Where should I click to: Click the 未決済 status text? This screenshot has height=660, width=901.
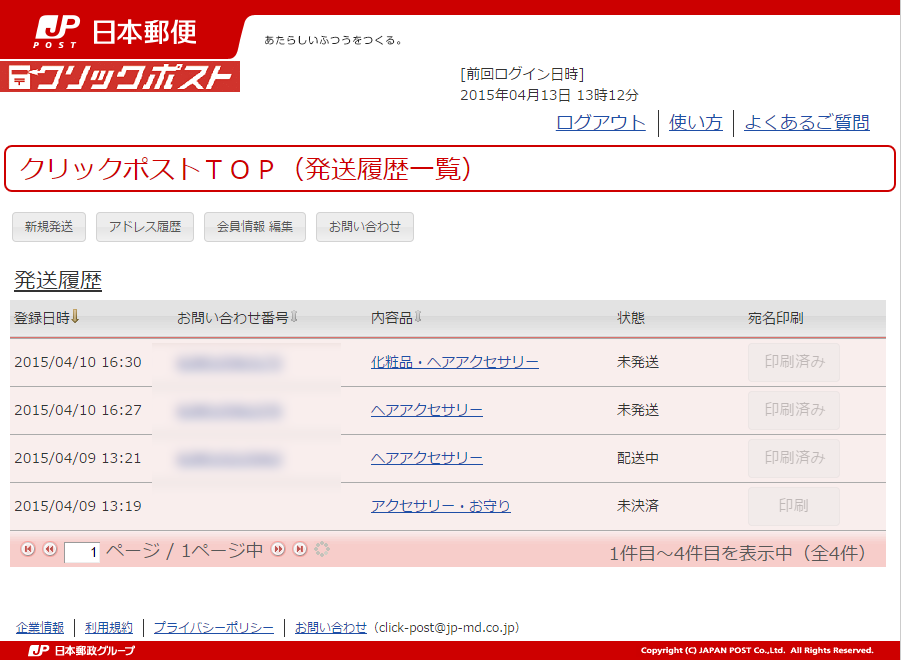tap(638, 506)
